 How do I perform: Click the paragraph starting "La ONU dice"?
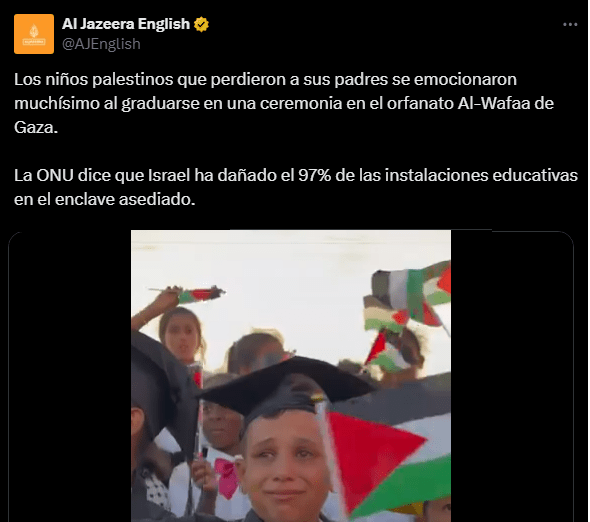(x=296, y=187)
